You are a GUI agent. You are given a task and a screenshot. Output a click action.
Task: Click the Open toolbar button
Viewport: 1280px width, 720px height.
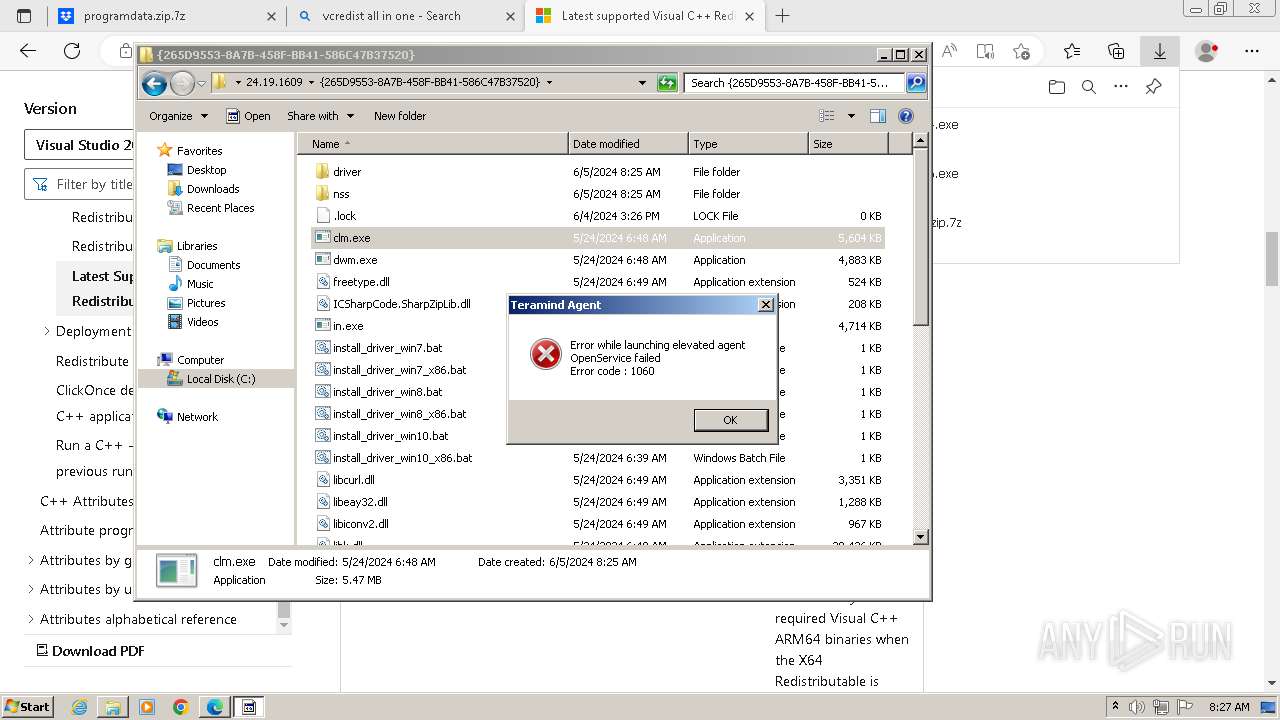248,116
